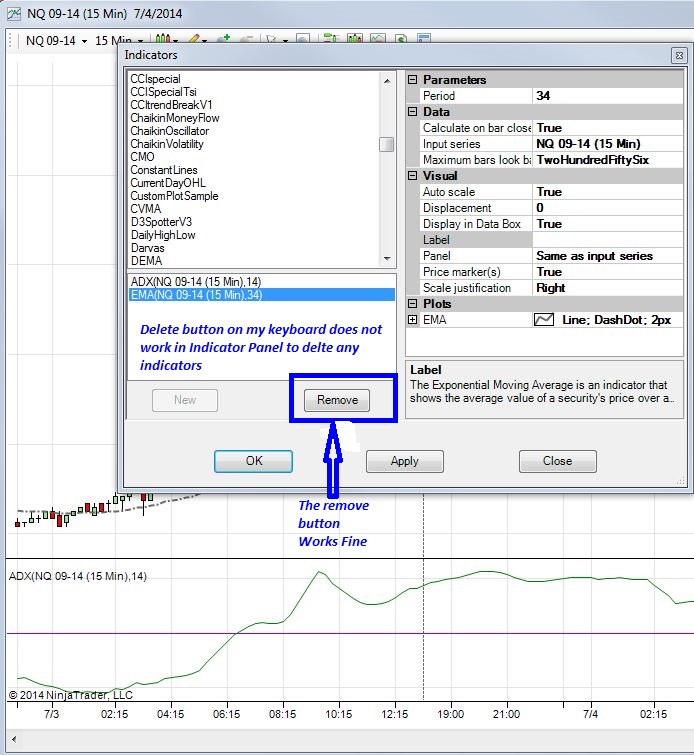Select CCItrendBreakV1 indicator
694x755 pixels.
[171, 105]
